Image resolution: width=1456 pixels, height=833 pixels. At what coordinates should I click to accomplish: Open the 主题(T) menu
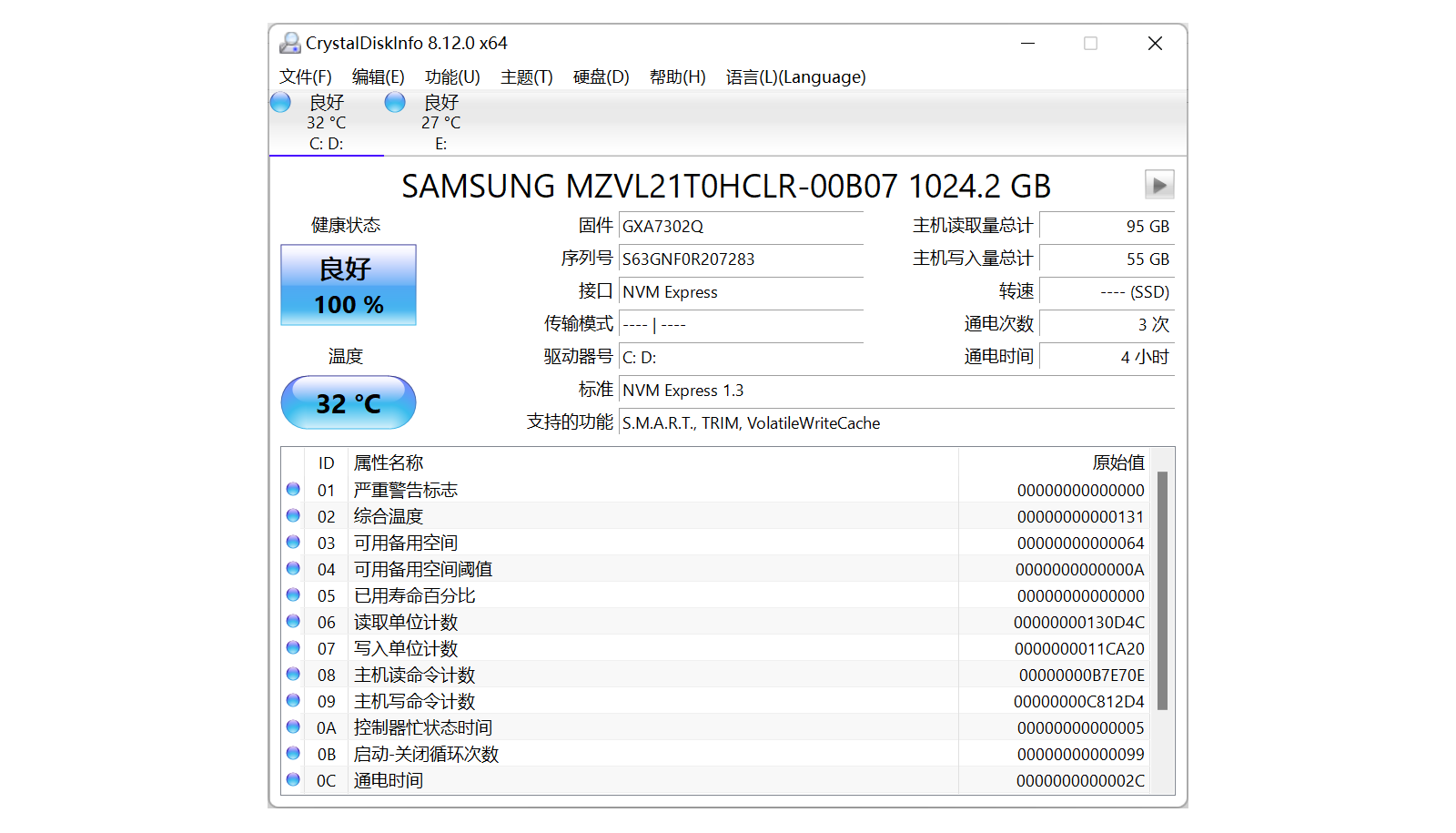click(x=527, y=77)
